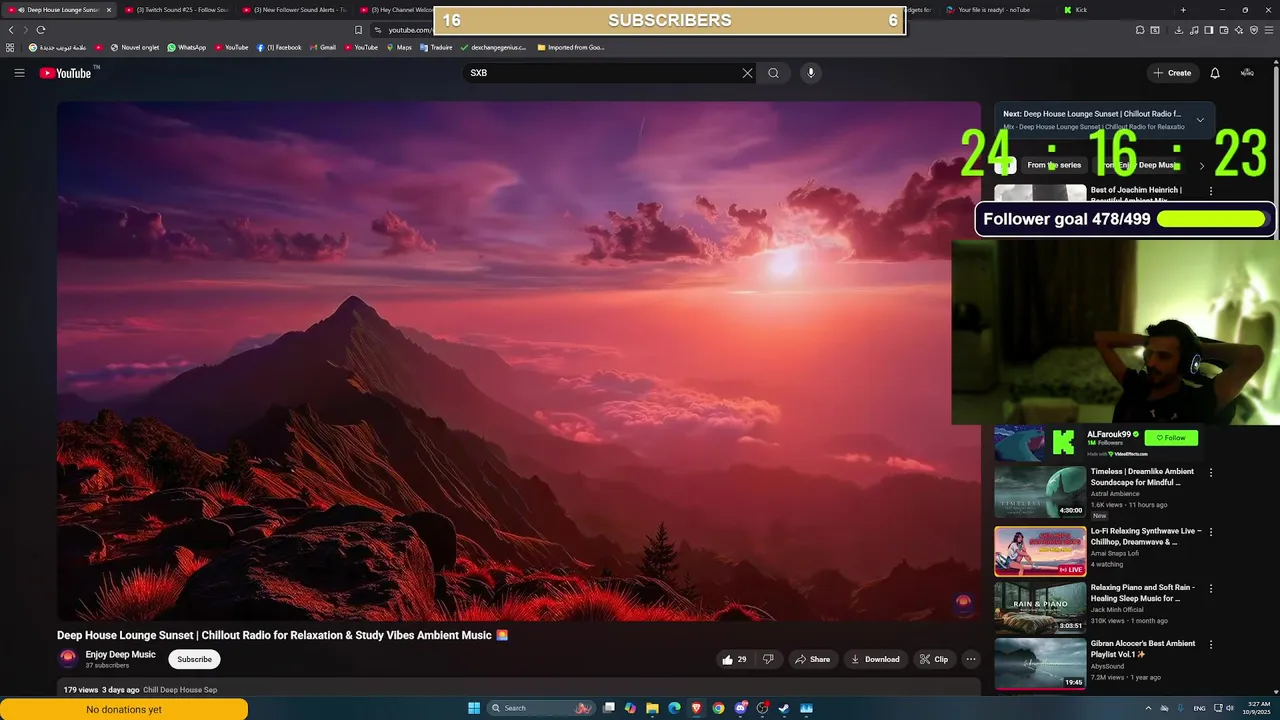
Task: Open the account avatar menu
Action: [x=1247, y=73]
